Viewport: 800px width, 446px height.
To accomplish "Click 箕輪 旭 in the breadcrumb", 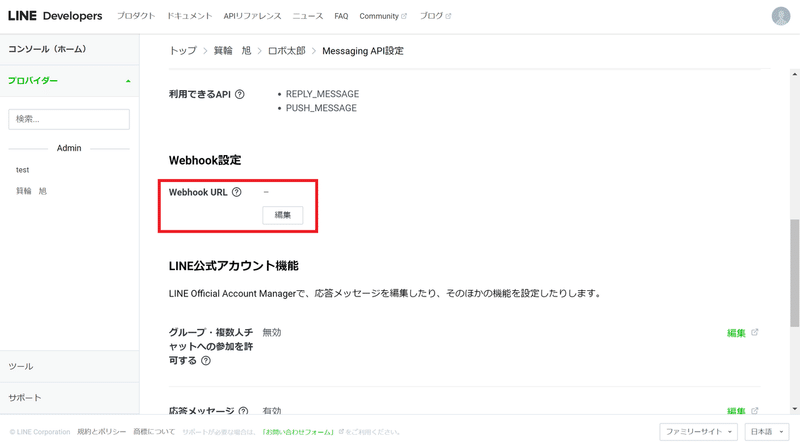I will [x=233, y=51].
